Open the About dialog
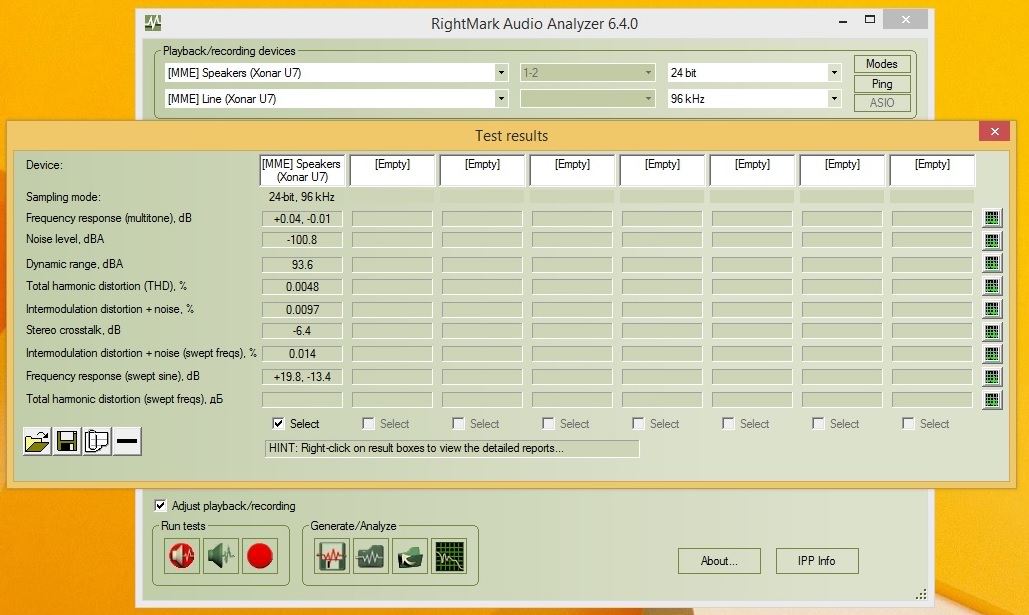Viewport: 1029px width, 615px height. pyautogui.click(x=719, y=561)
